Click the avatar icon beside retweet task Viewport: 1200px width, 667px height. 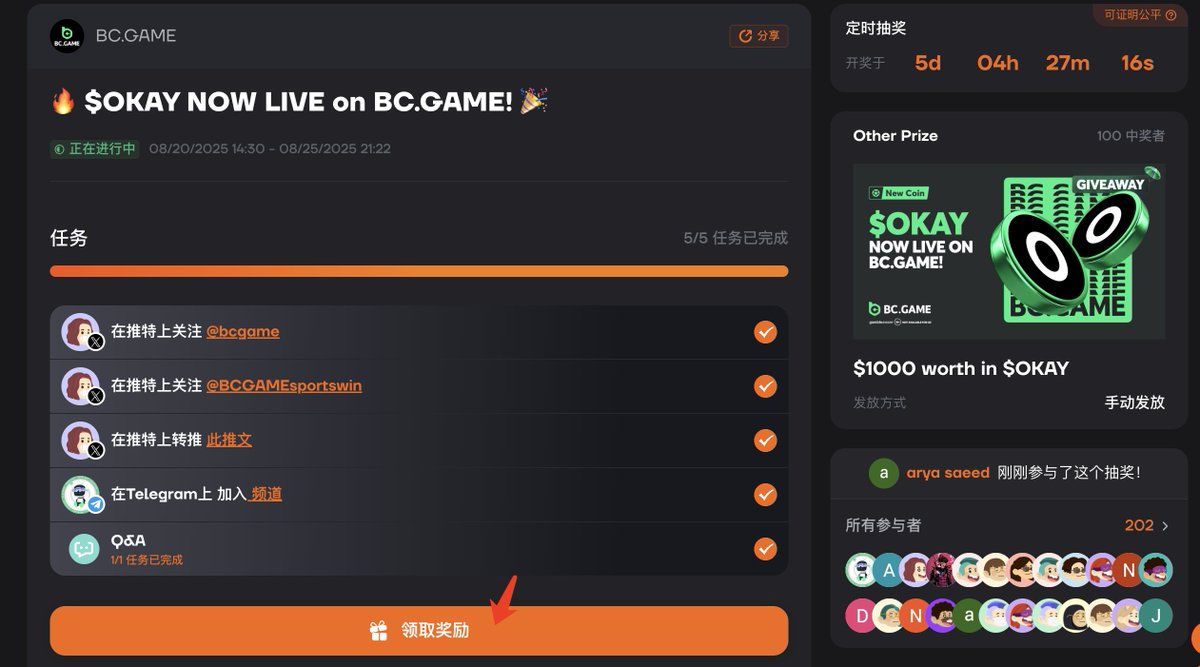81,440
